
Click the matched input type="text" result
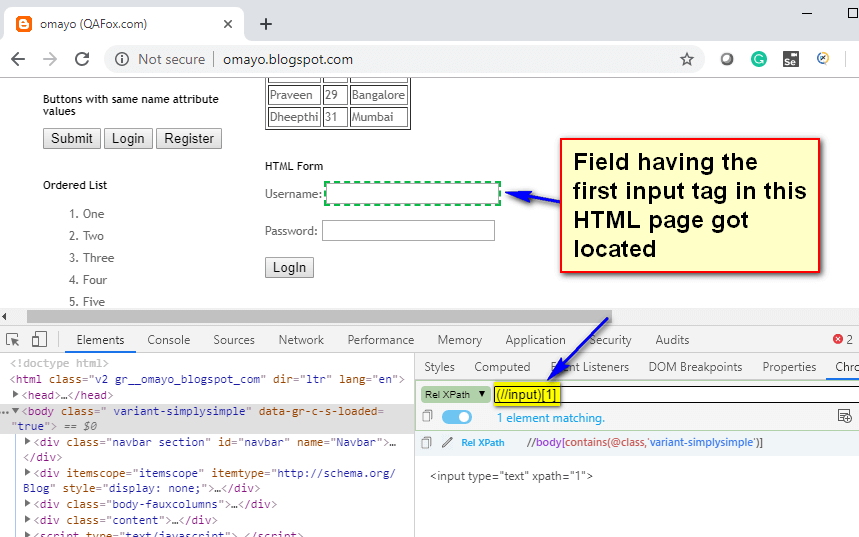click(511, 476)
